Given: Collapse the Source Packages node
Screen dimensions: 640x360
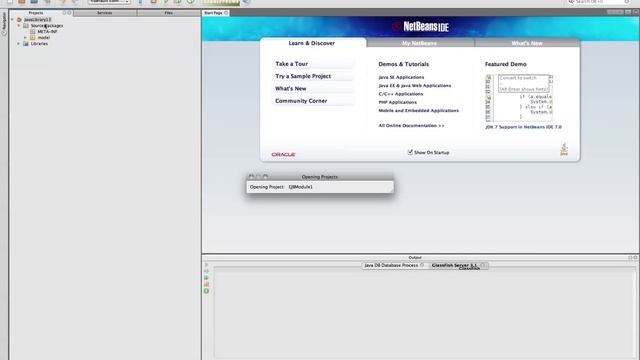Looking at the screenshot, I should pos(19,26).
